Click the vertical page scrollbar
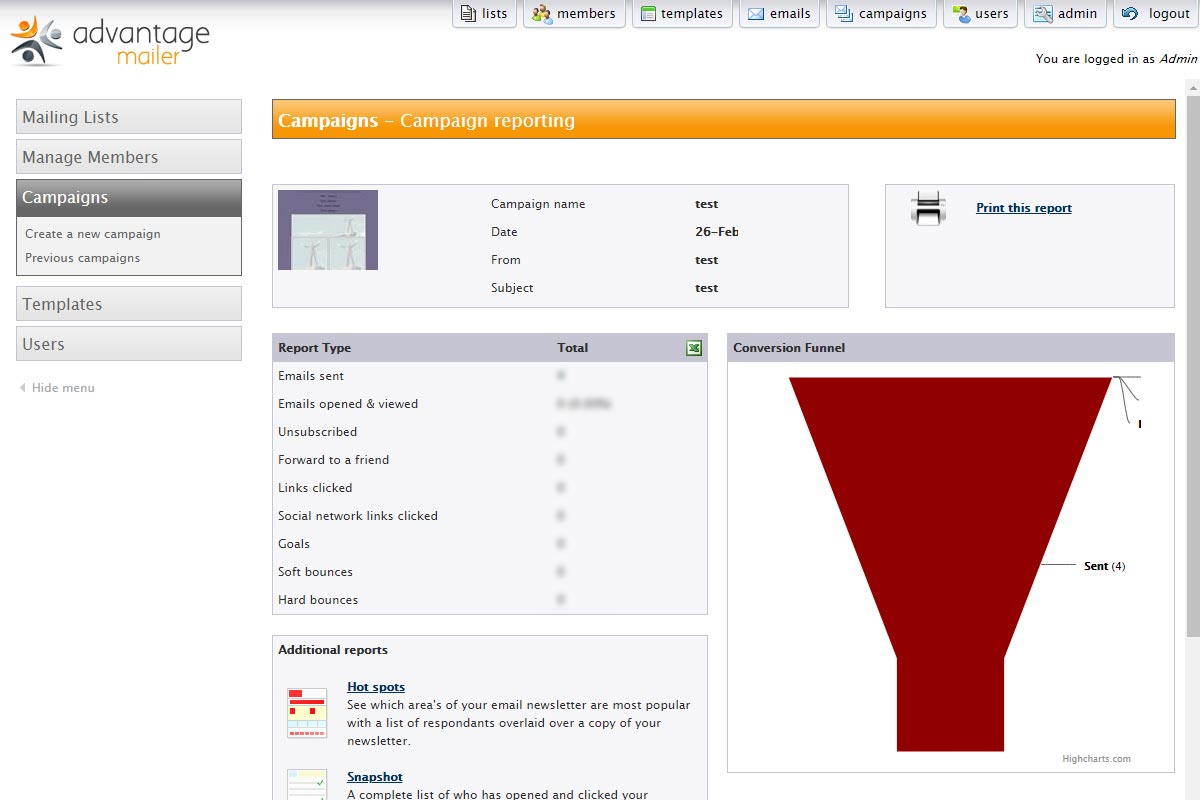 (x=1192, y=360)
